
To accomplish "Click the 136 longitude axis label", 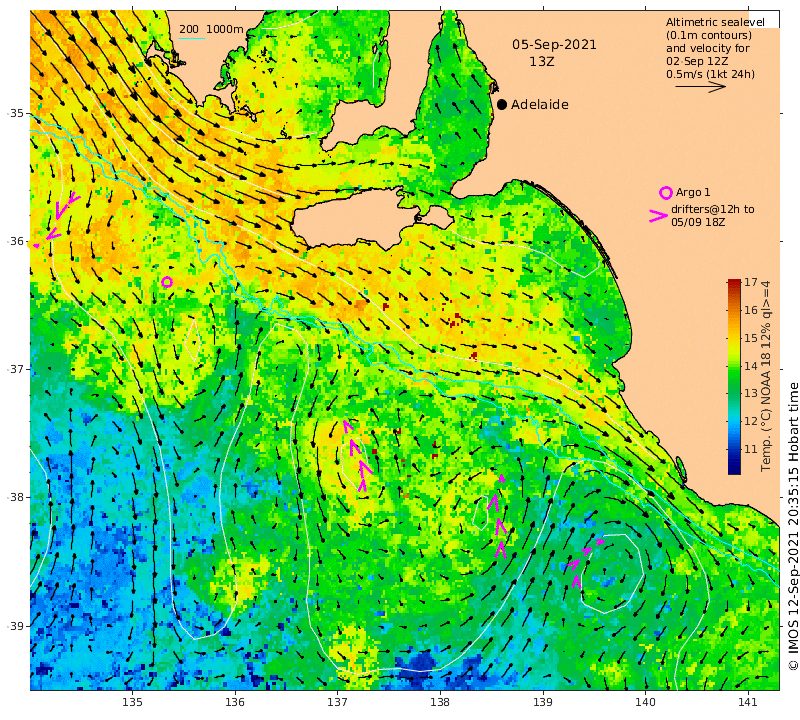I will pyautogui.click(x=235, y=702).
